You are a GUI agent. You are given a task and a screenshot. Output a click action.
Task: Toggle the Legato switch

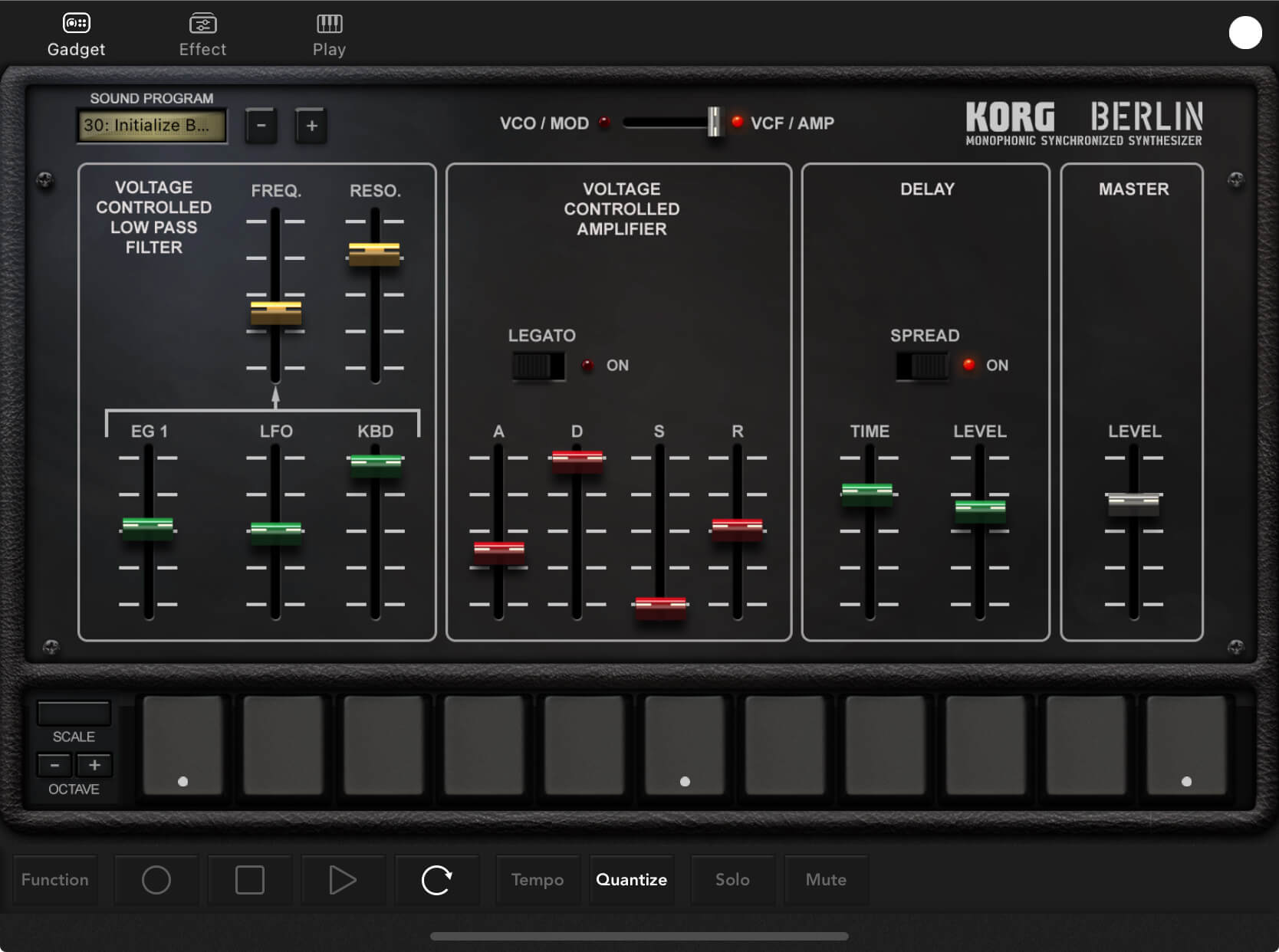coord(539,366)
